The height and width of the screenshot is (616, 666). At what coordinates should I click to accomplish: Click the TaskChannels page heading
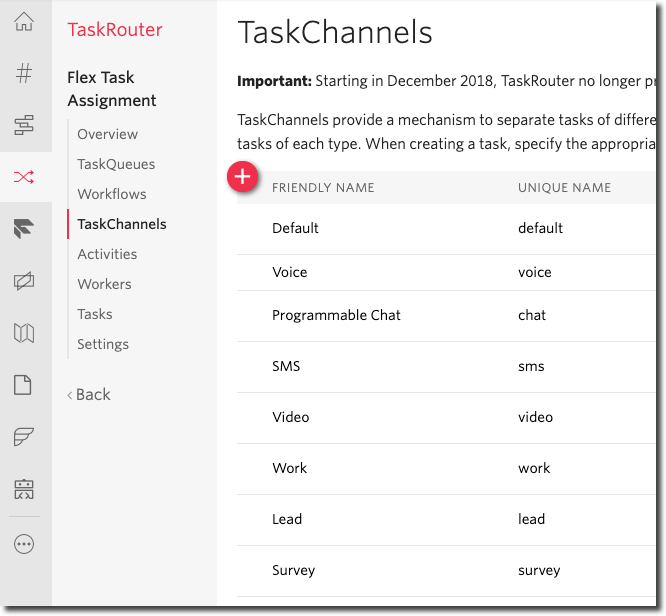click(x=335, y=33)
